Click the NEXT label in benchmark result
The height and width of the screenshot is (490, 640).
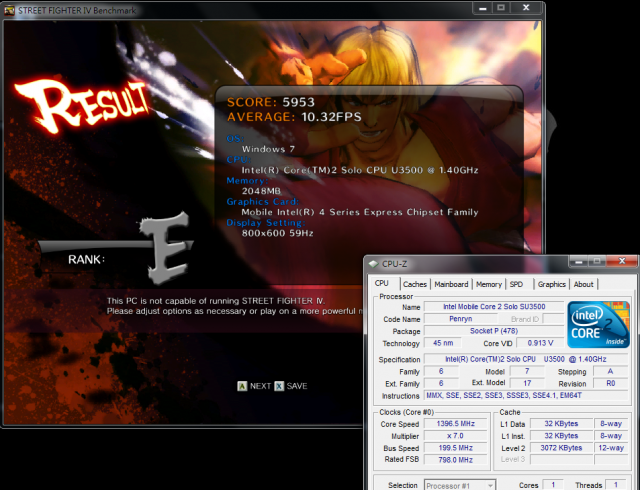point(260,386)
